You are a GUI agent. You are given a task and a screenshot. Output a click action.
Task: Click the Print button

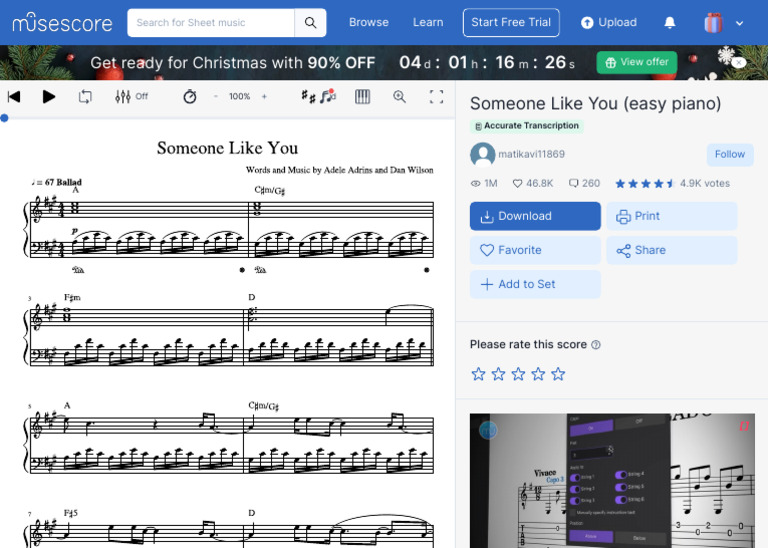(672, 216)
